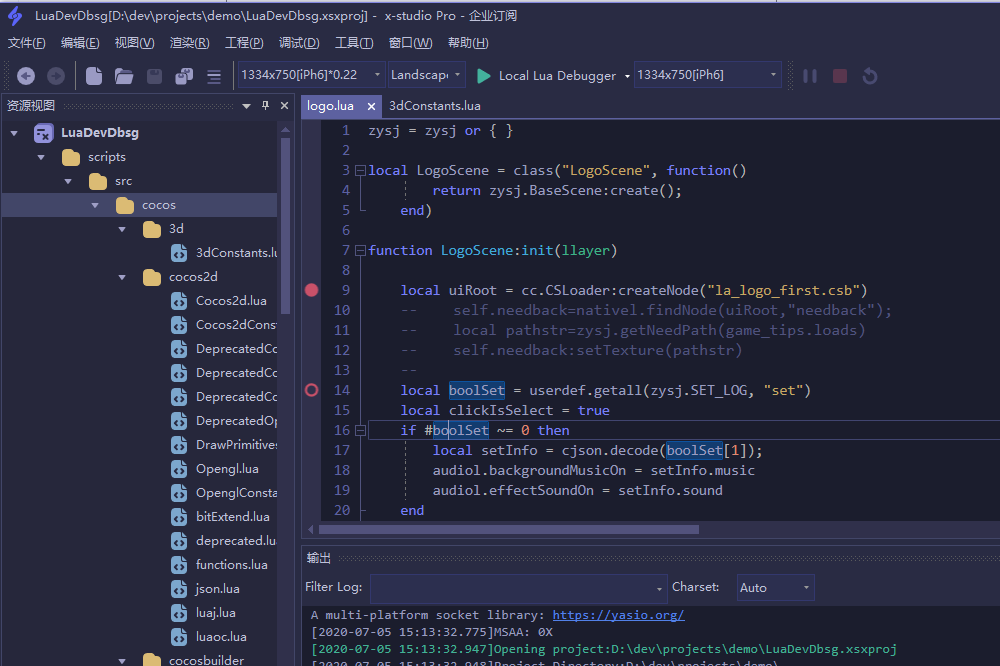Click the save all toolbar icon
This screenshot has height=666, width=1000.
(184, 76)
